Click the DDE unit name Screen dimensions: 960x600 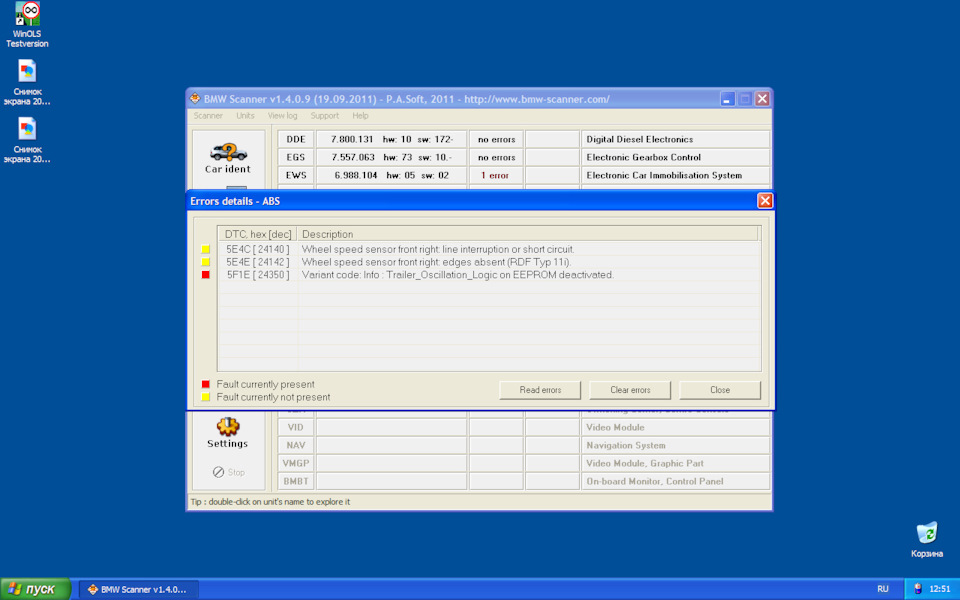coord(296,139)
